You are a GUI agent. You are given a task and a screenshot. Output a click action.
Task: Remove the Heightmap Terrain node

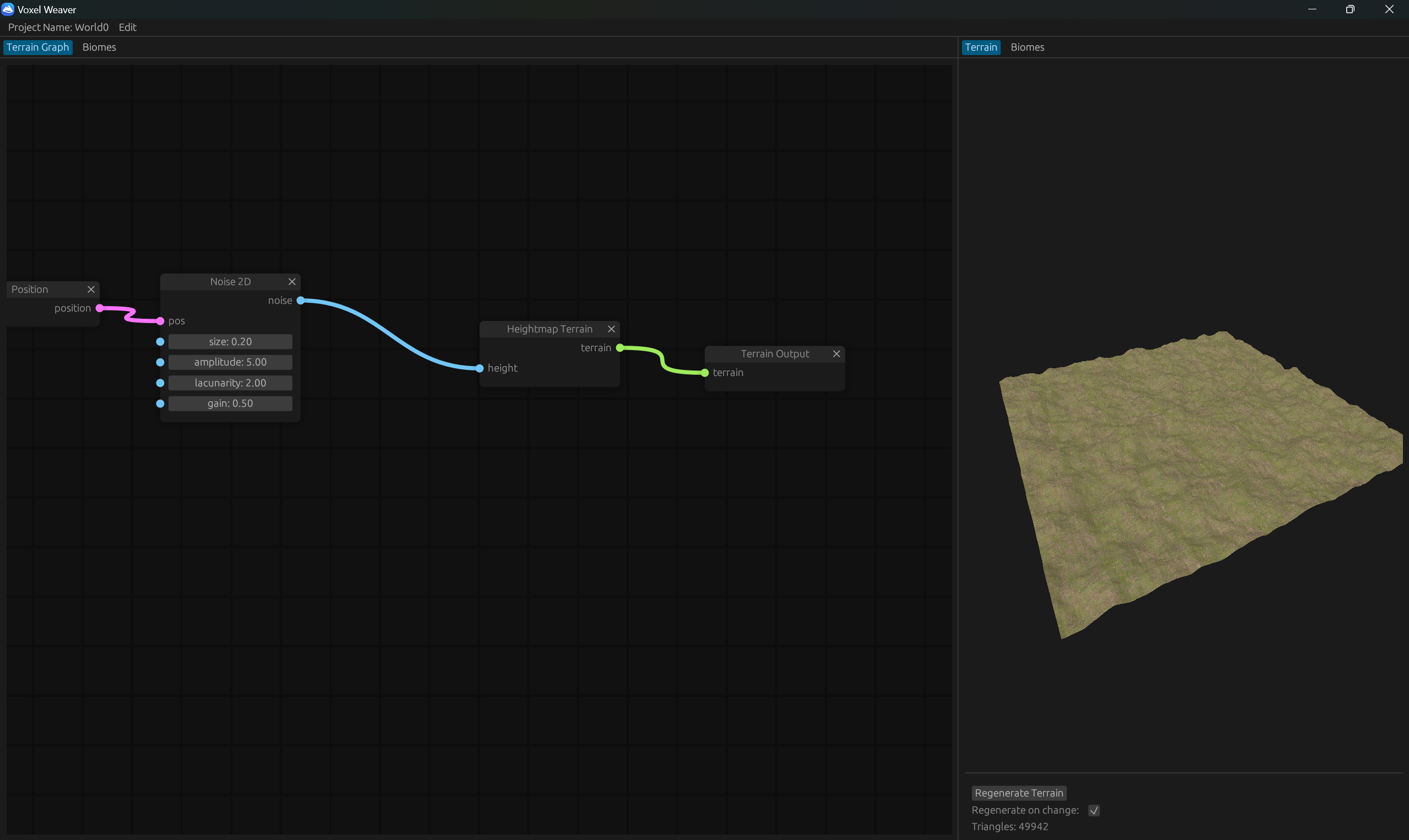611,329
